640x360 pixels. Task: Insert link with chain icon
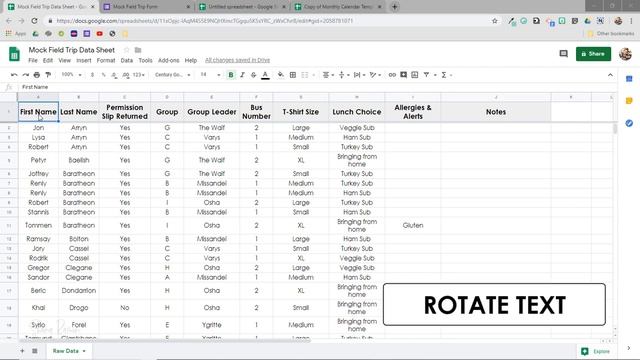click(392, 75)
